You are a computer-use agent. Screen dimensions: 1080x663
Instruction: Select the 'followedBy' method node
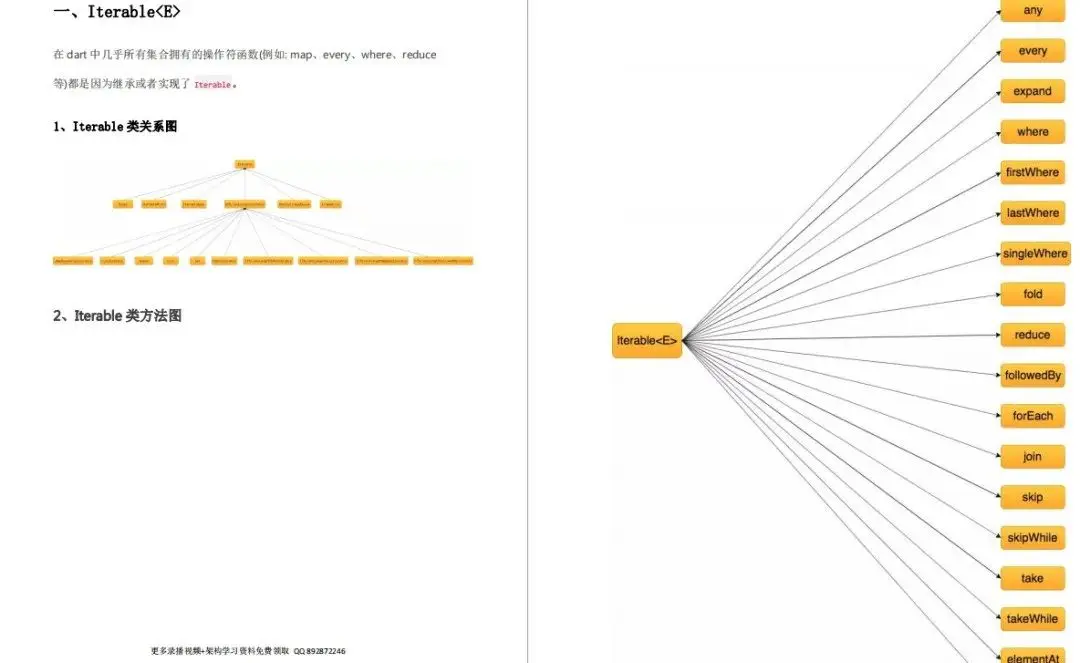coord(1032,376)
